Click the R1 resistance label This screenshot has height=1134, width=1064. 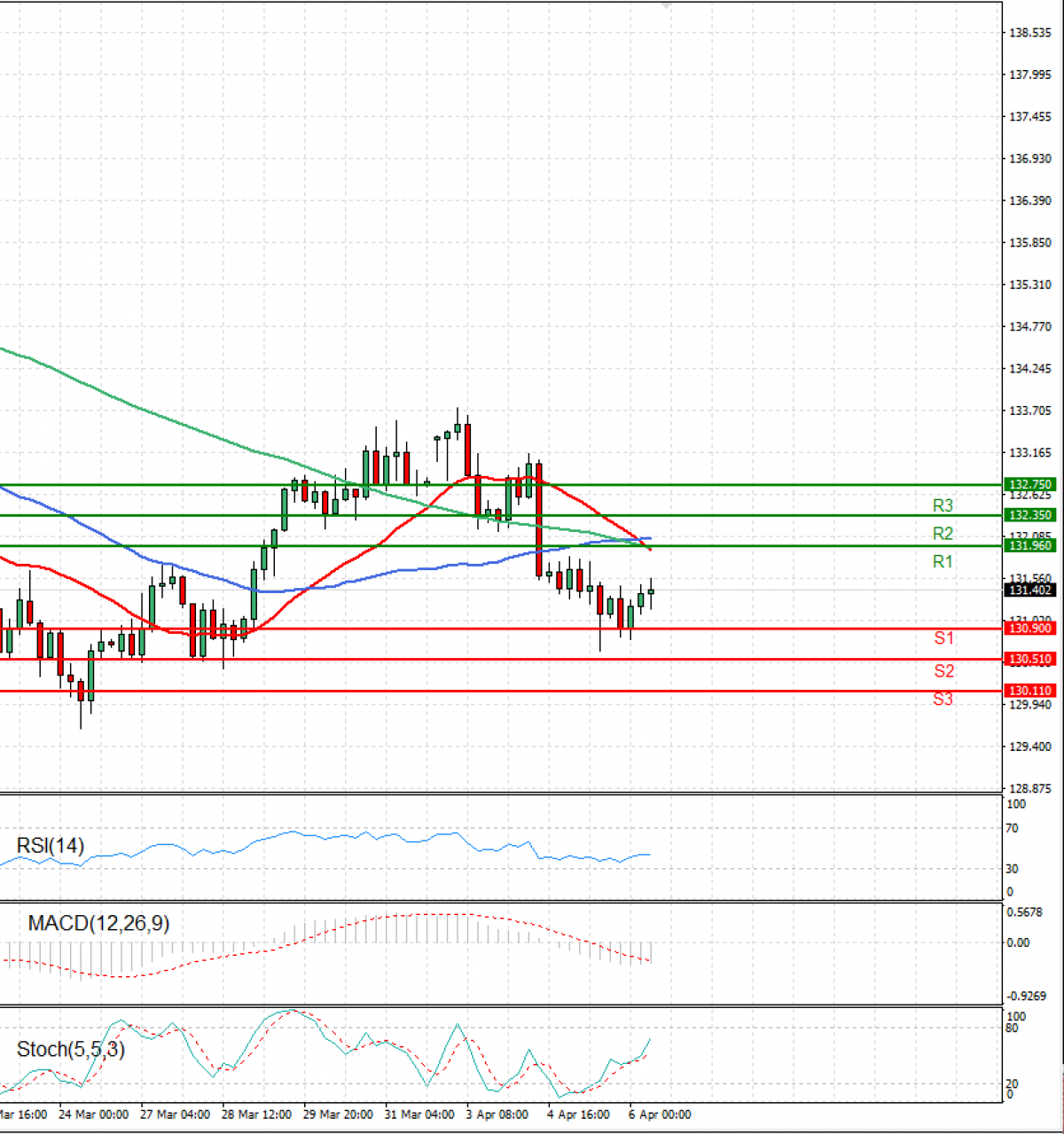(943, 561)
